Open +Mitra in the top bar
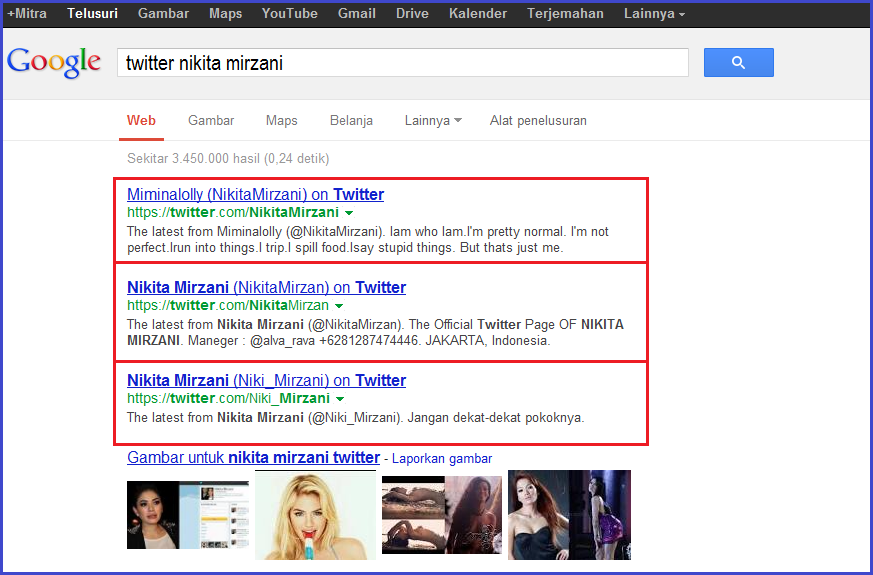873x575 pixels. 27,13
